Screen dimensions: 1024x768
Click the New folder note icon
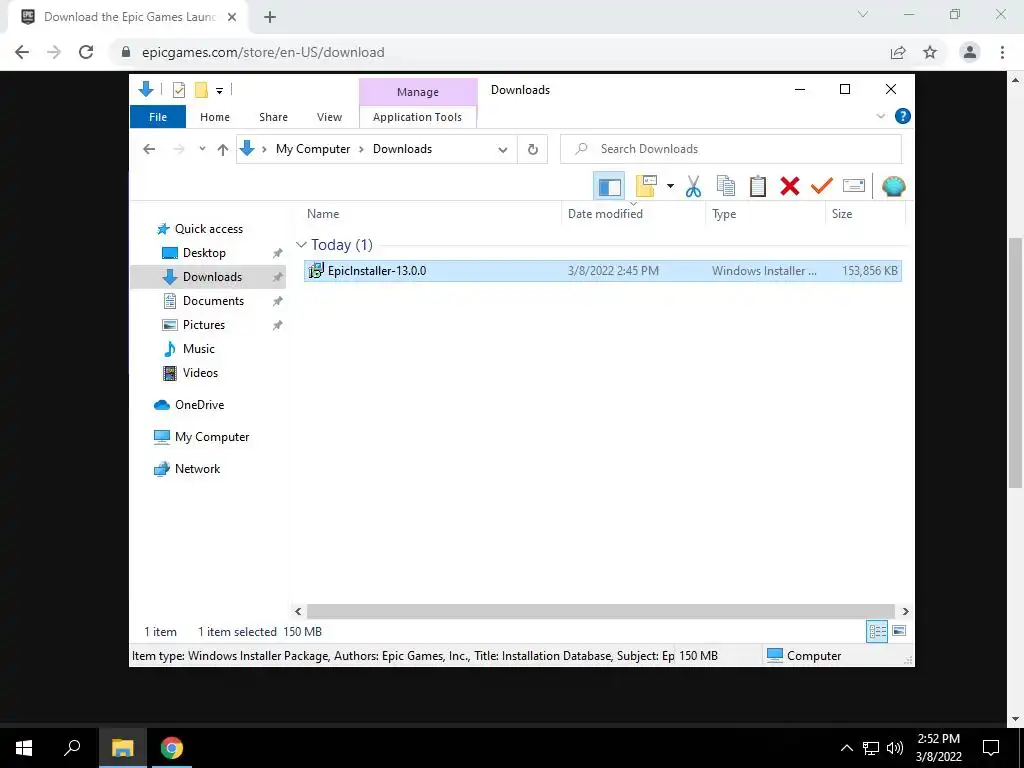coord(646,186)
